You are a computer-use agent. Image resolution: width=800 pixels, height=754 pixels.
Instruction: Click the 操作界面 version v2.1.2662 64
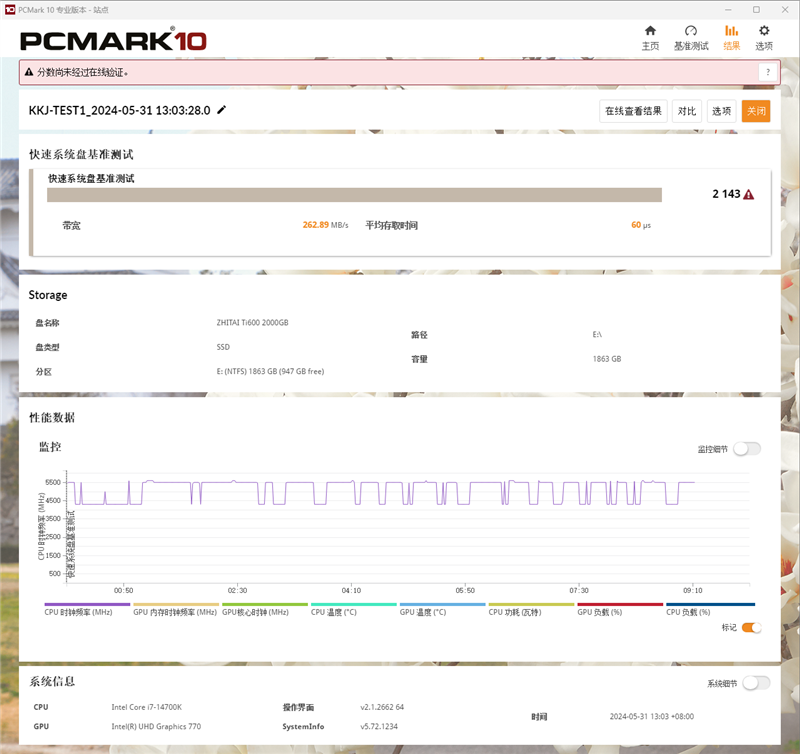pos(382,707)
